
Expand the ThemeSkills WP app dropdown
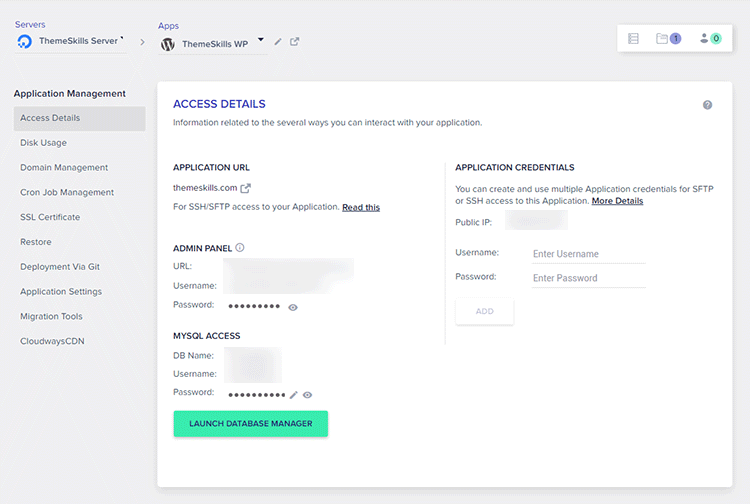pos(261,39)
